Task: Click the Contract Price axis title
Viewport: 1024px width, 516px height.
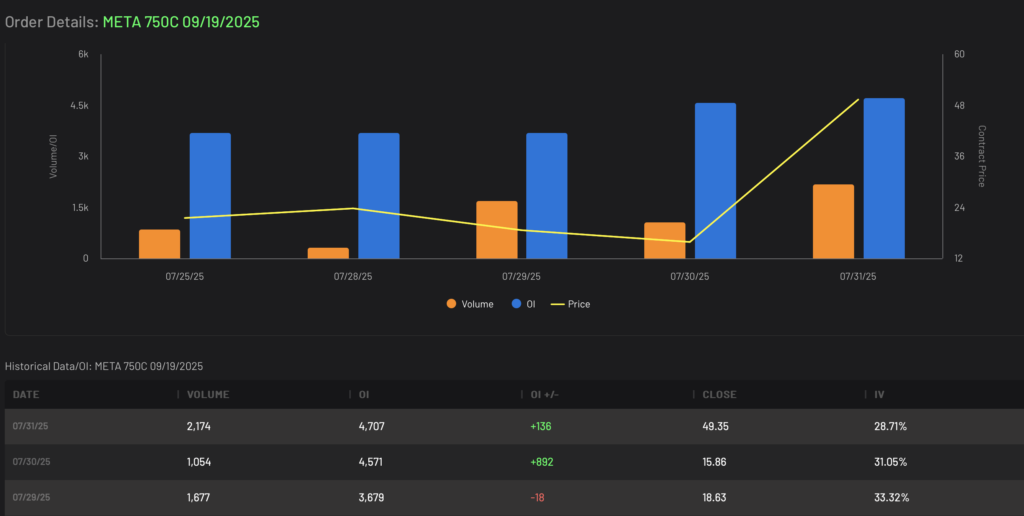Action: tap(981, 156)
